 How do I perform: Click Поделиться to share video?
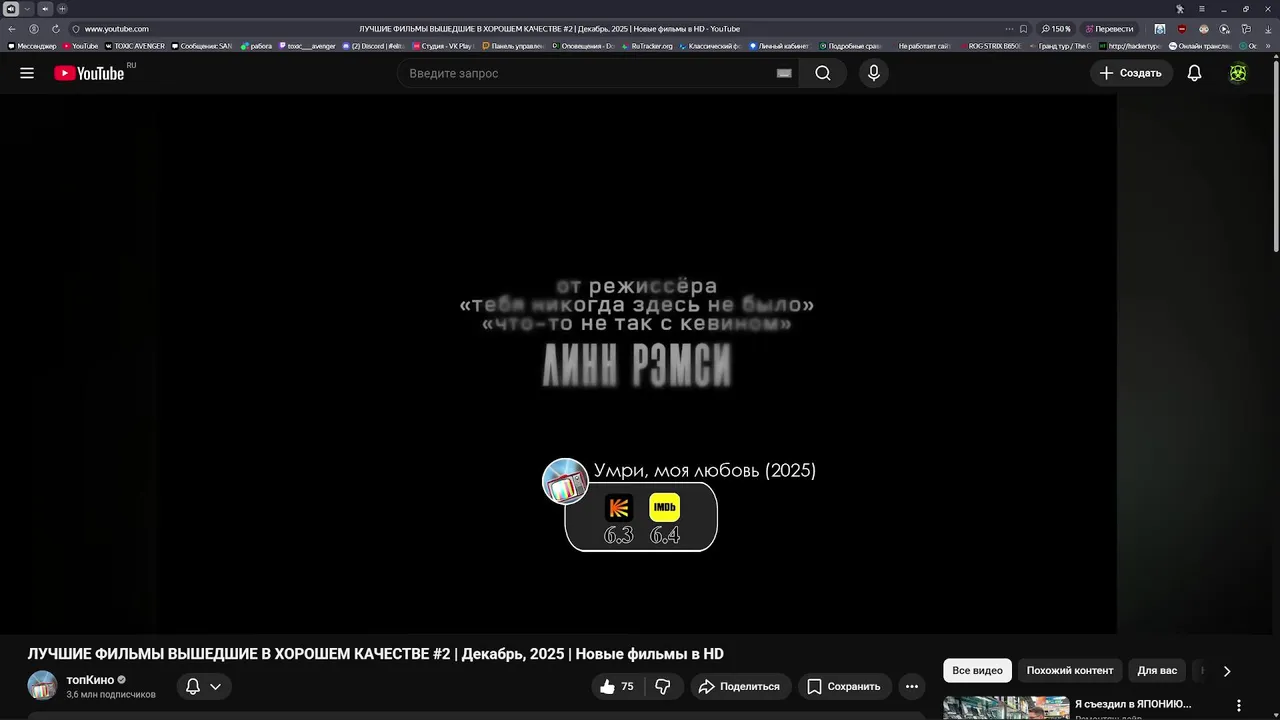tap(740, 686)
